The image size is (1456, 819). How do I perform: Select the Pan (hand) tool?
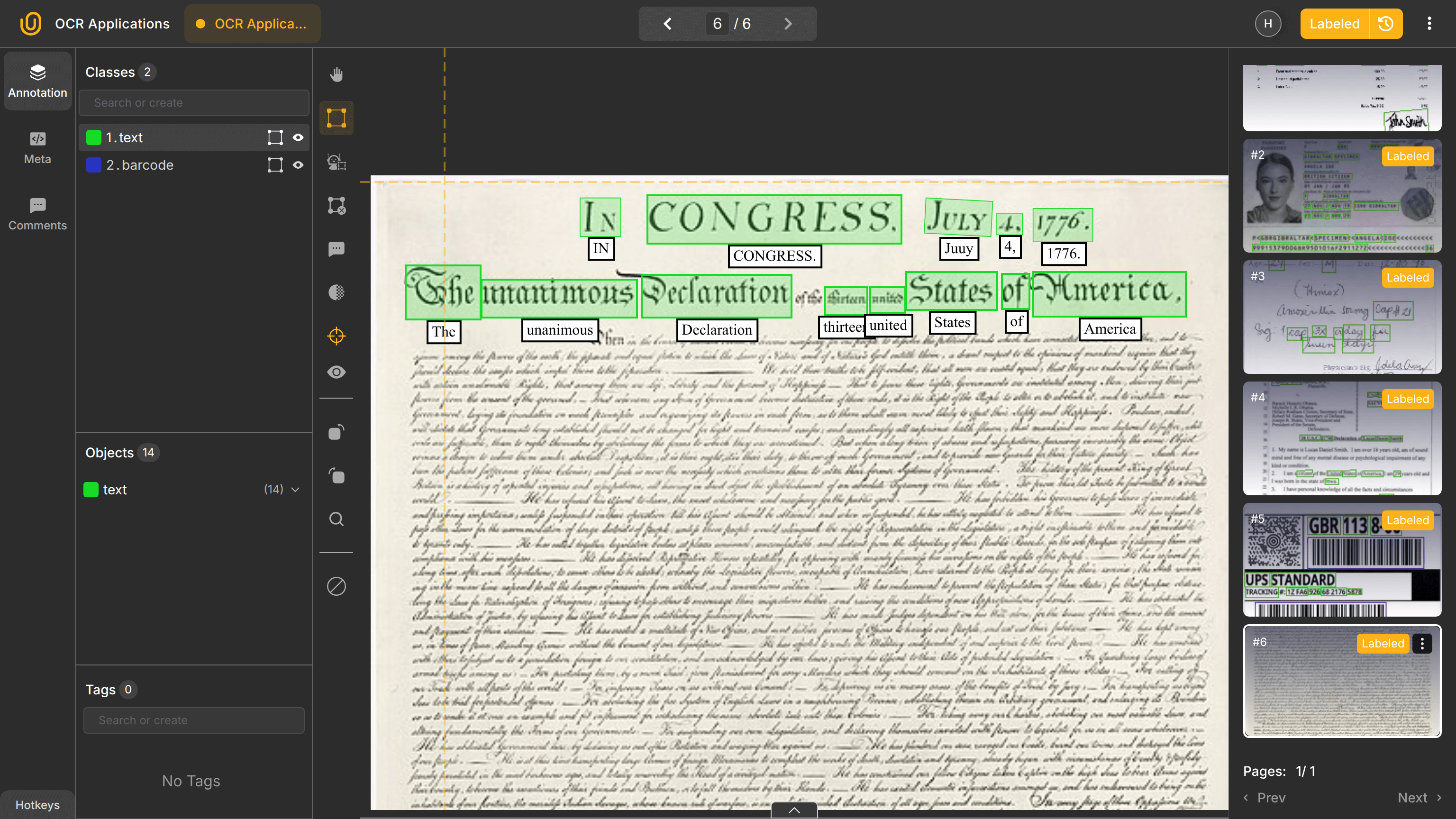coord(337,74)
